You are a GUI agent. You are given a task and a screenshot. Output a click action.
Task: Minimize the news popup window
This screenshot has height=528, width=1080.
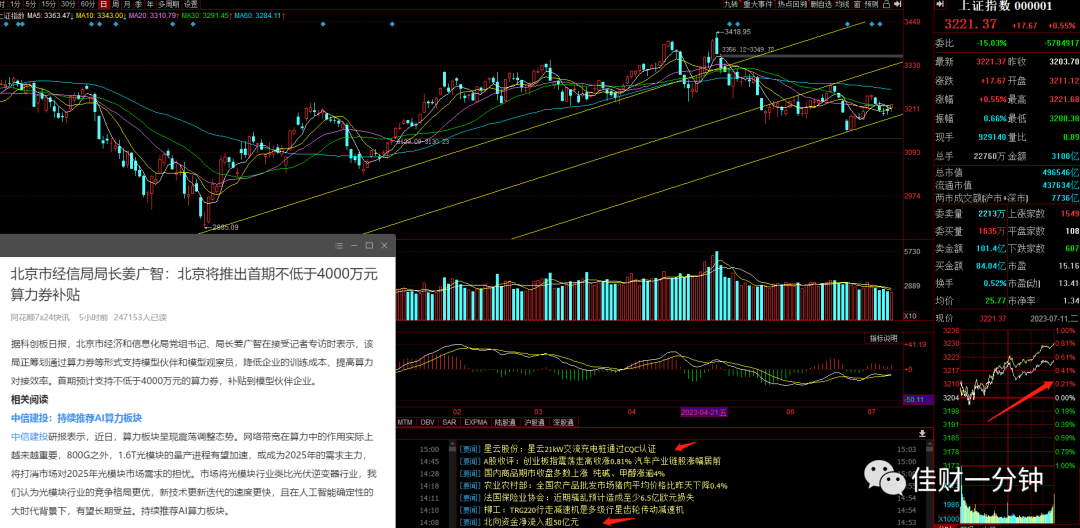coord(354,246)
